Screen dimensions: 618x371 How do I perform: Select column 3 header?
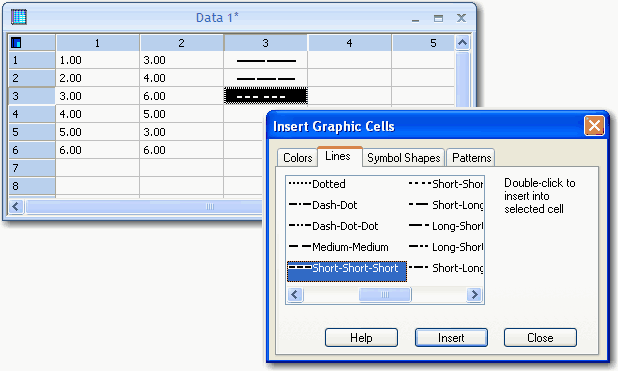pyautogui.click(x=266, y=43)
